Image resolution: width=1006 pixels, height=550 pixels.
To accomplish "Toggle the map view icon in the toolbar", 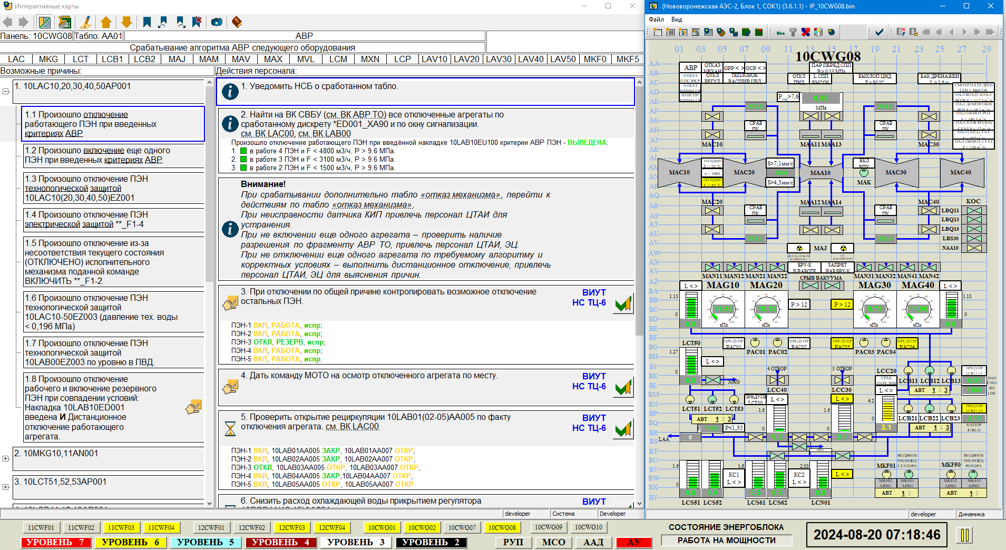I will [44, 22].
